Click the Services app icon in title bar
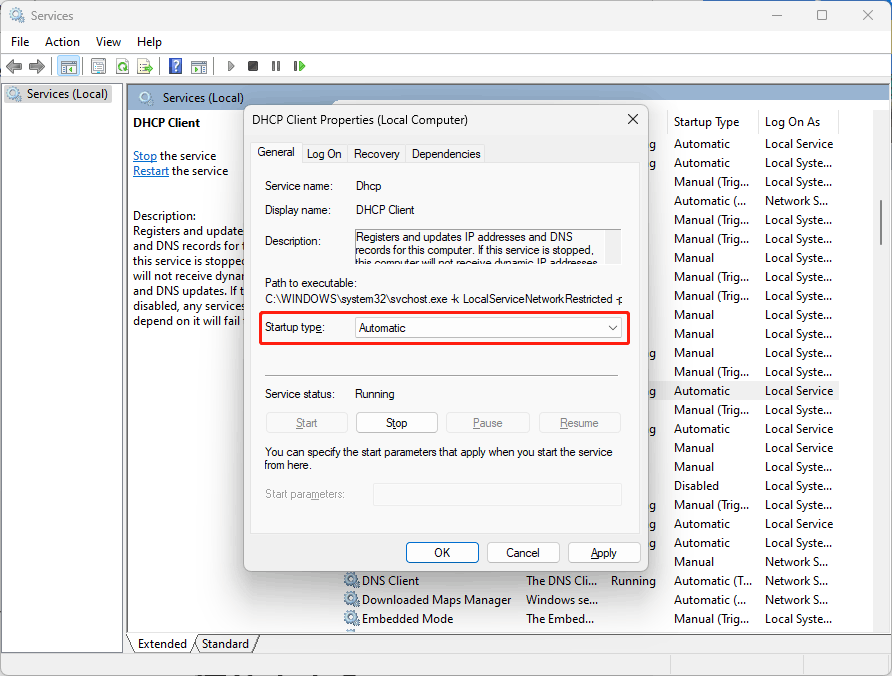Viewport: 892px width, 676px height. (x=17, y=15)
